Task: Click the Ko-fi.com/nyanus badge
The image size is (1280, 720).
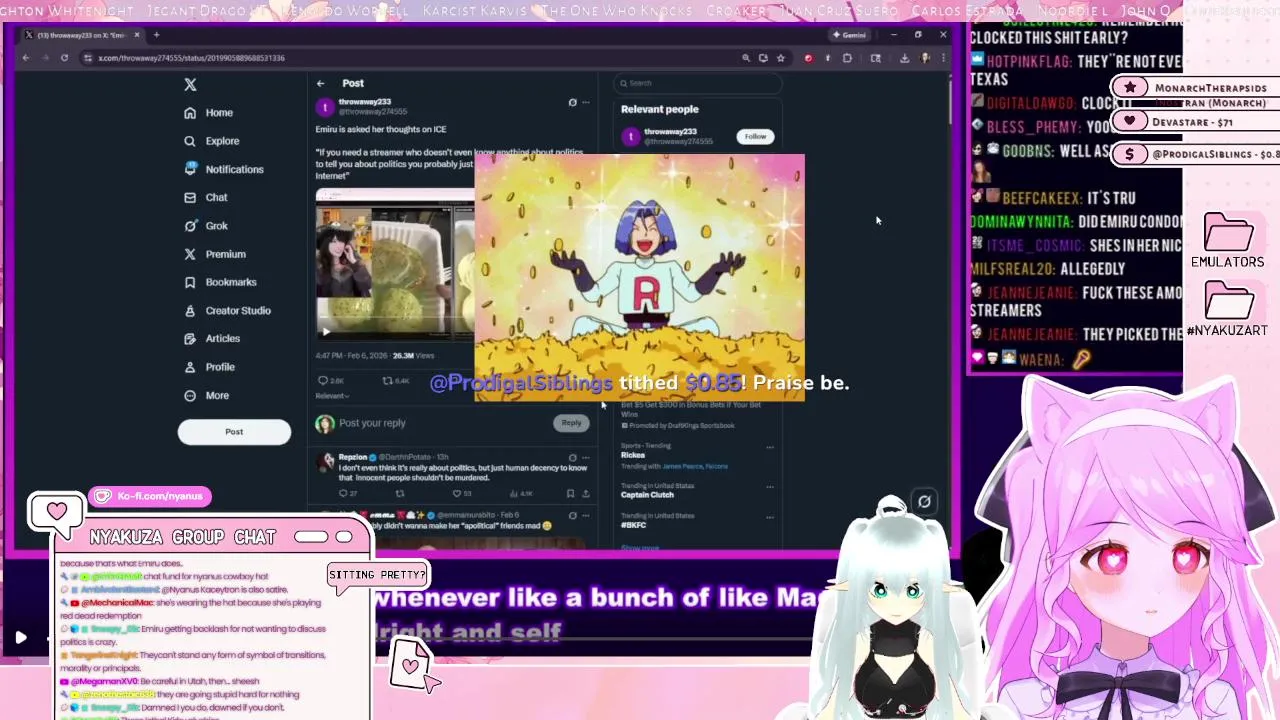Action: tap(150, 496)
